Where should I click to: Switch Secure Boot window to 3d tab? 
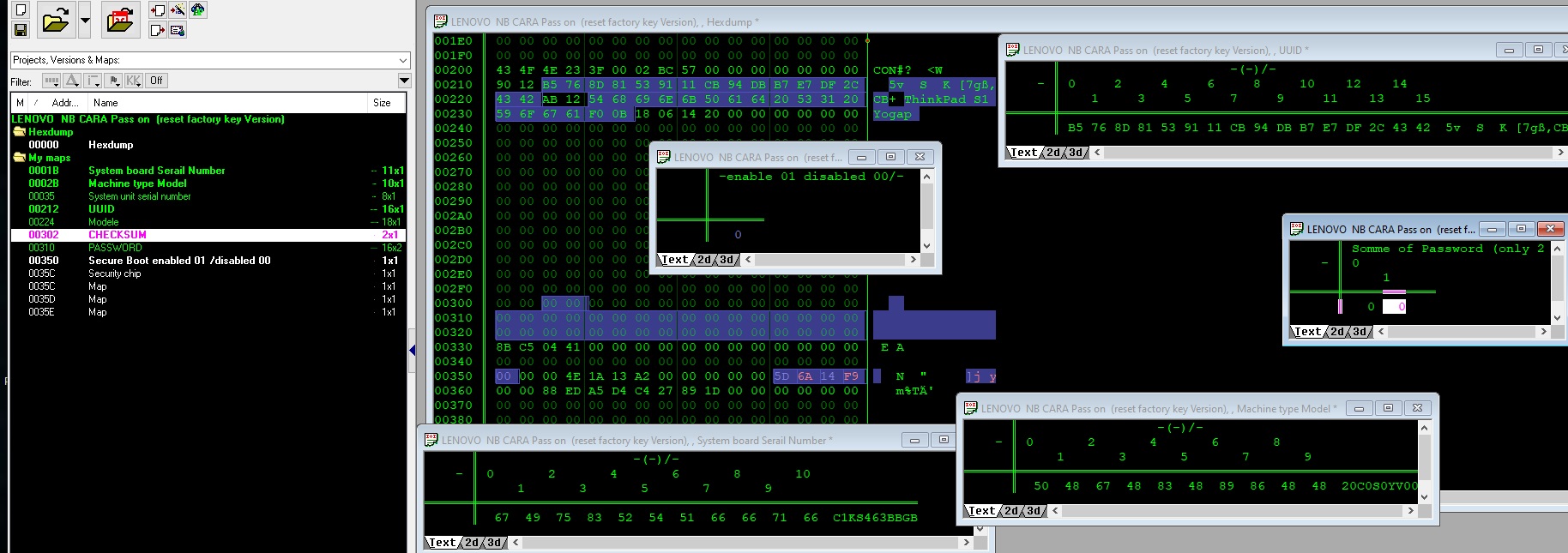pyautogui.click(x=726, y=260)
